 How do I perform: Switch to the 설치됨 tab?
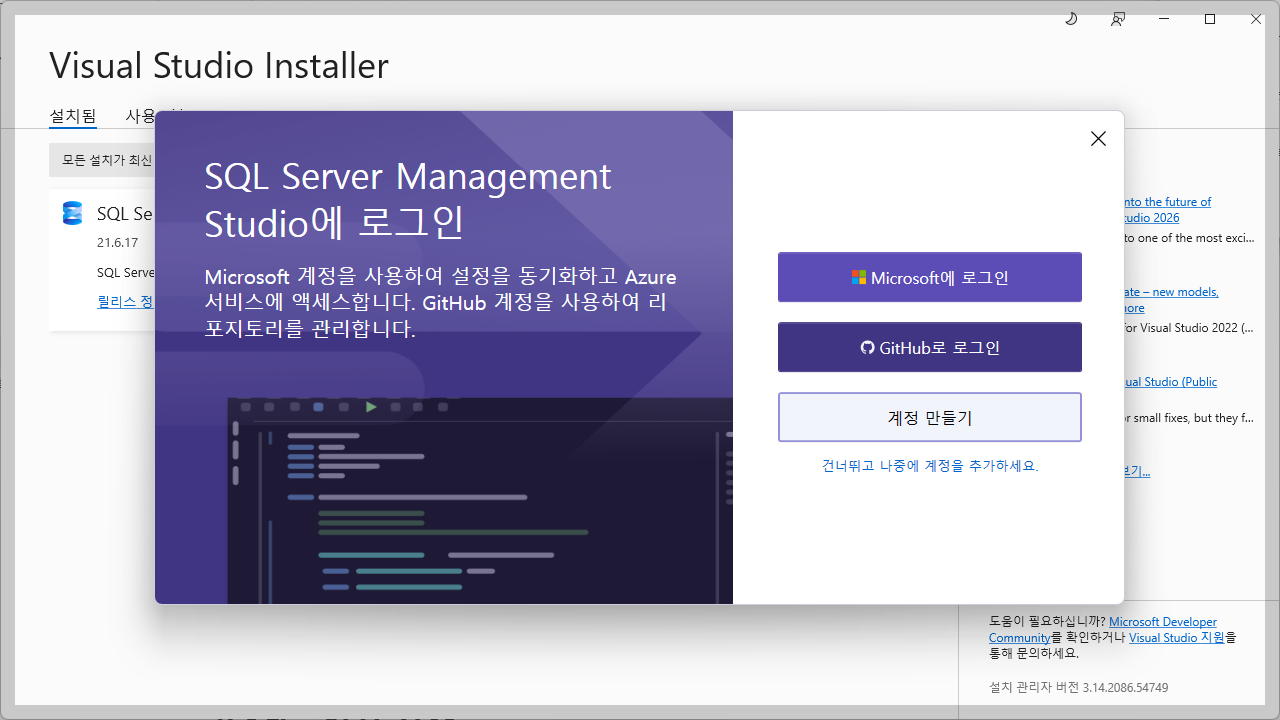click(73, 116)
